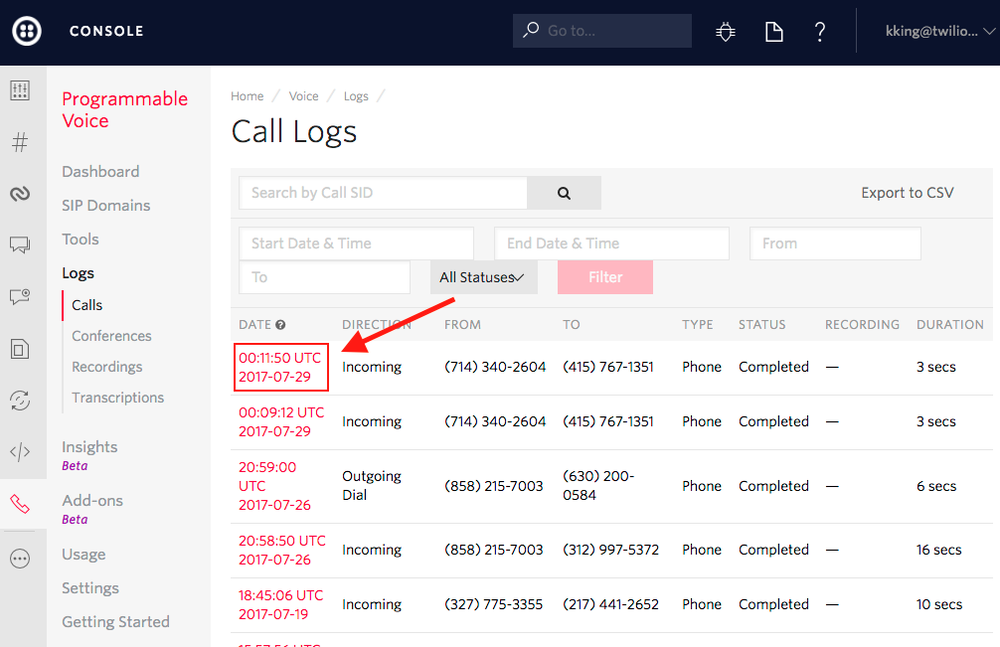Viewport: 1000px width, 647px height.
Task: Click the Export to CSV link
Action: 906,192
